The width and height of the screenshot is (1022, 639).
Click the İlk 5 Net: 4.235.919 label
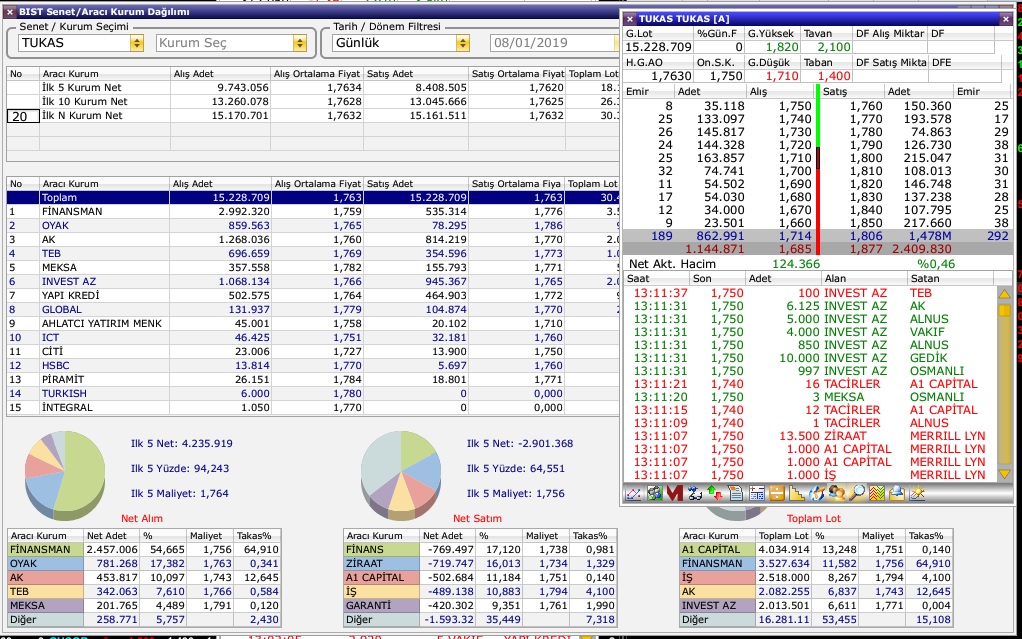click(182, 443)
